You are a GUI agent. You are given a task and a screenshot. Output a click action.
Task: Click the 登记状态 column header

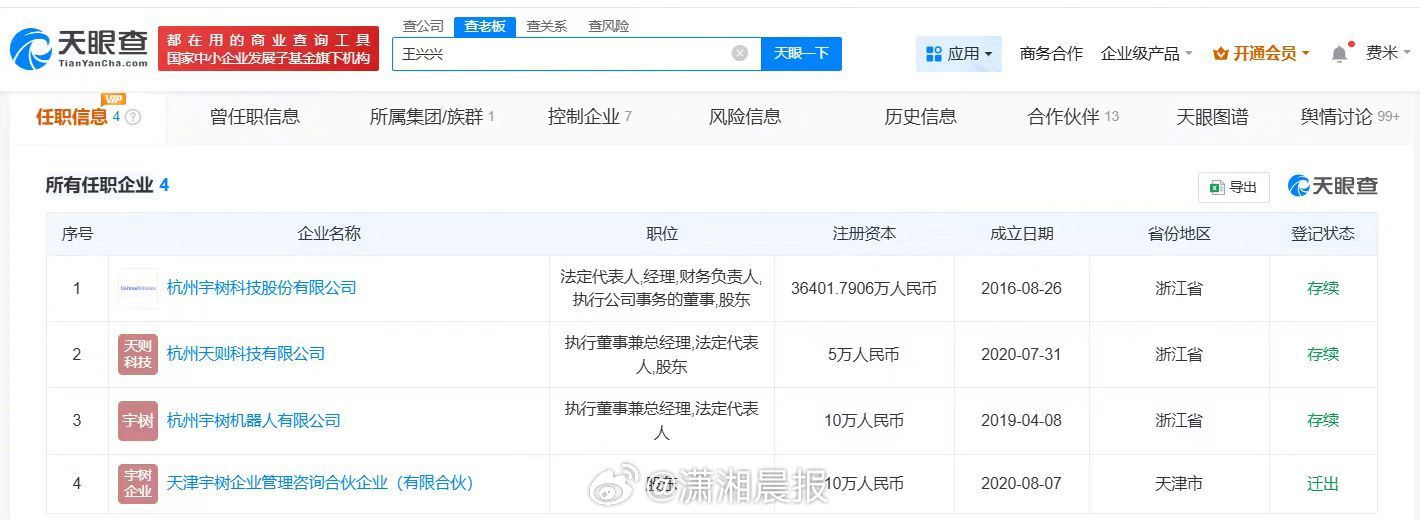tap(1323, 234)
